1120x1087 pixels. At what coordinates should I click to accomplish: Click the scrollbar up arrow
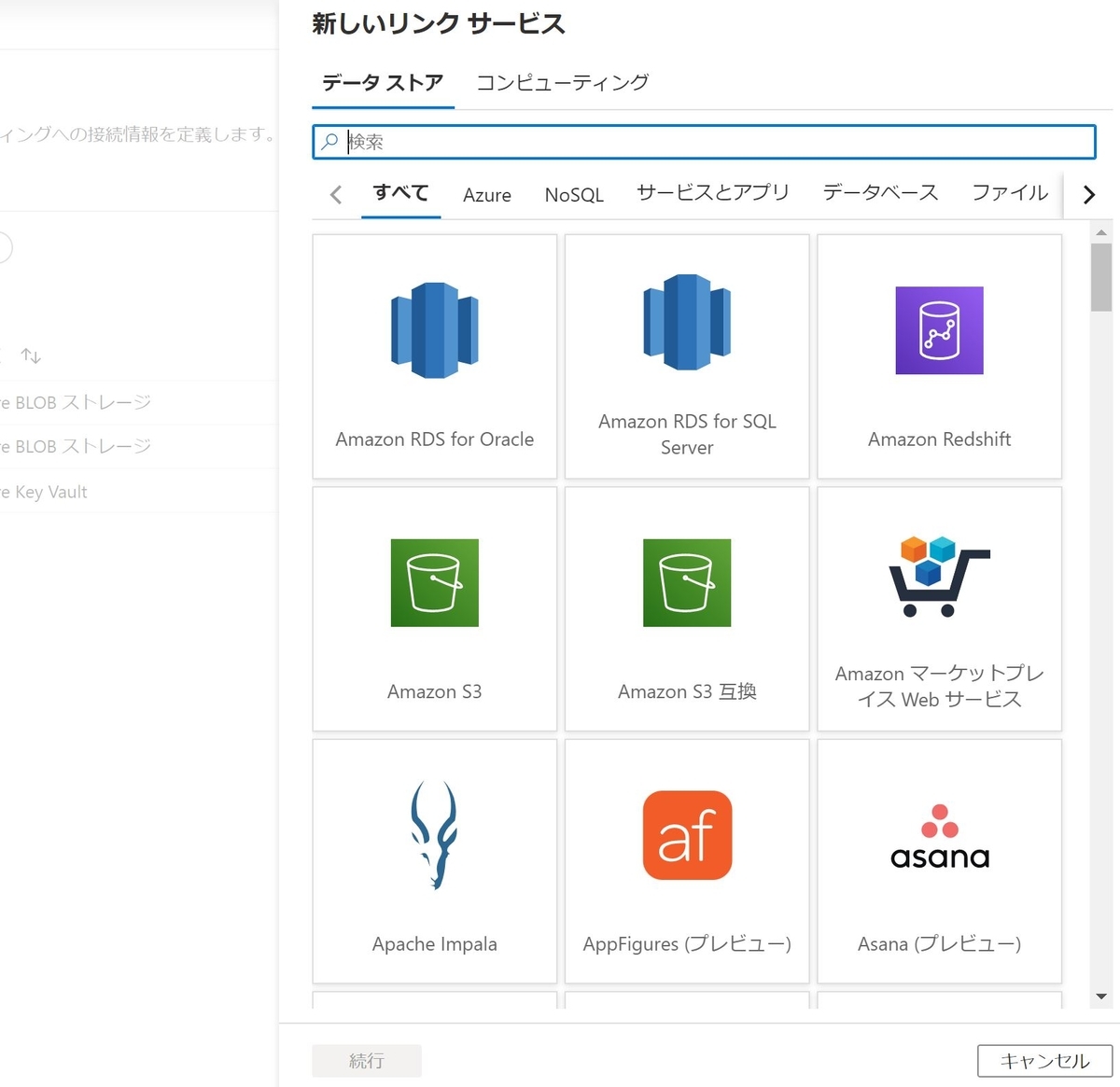click(x=1101, y=231)
